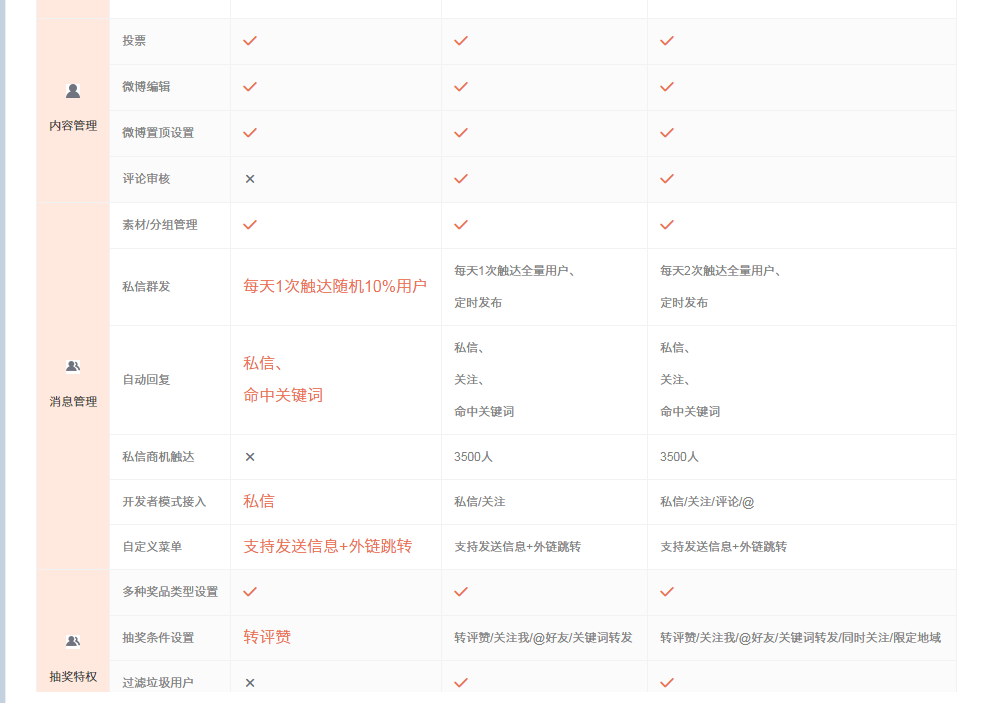Click the 抽奖特权 category icon
984x703 pixels.
tap(73, 641)
